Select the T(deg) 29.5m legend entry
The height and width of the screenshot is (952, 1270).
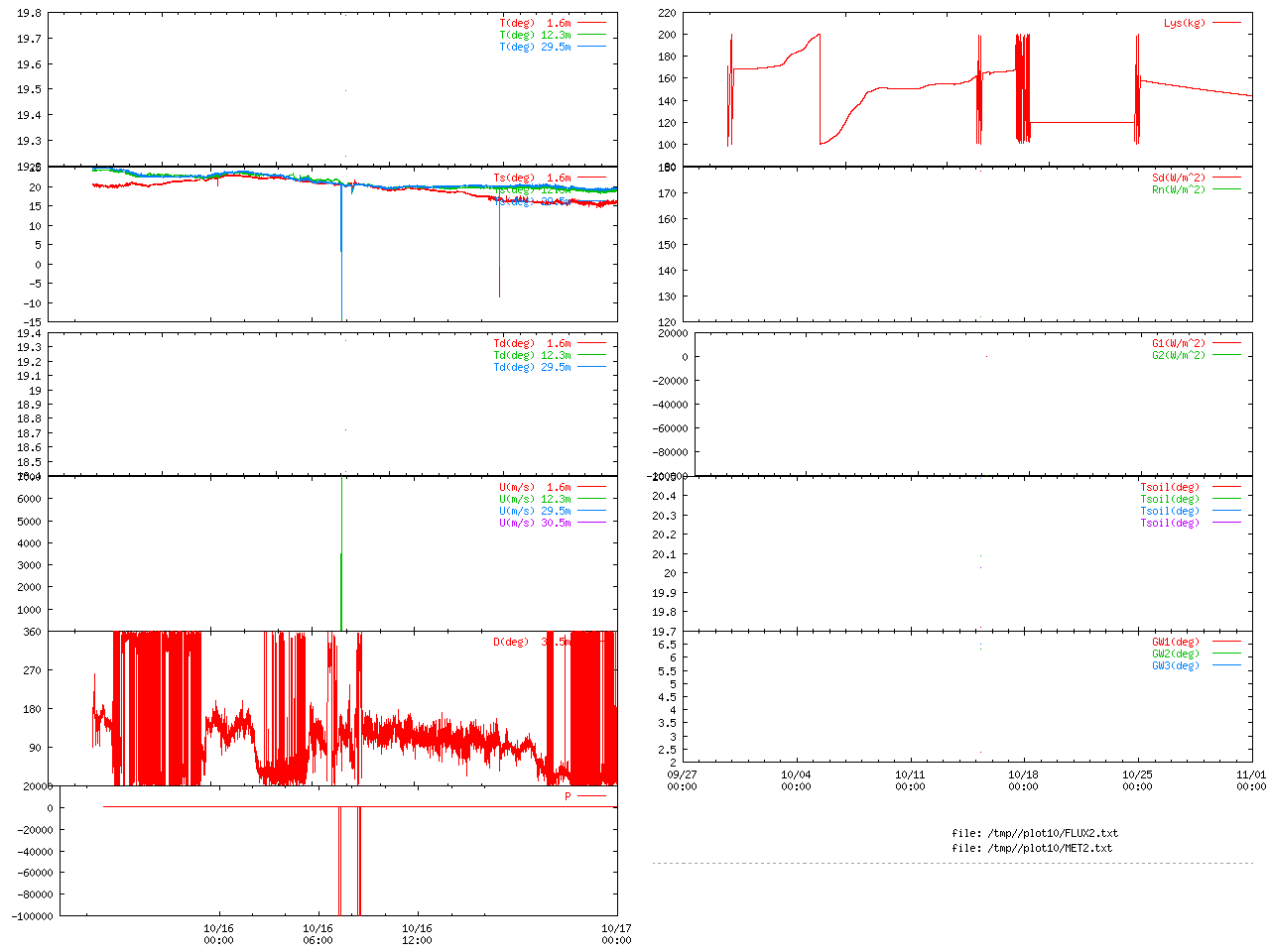point(535,47)
